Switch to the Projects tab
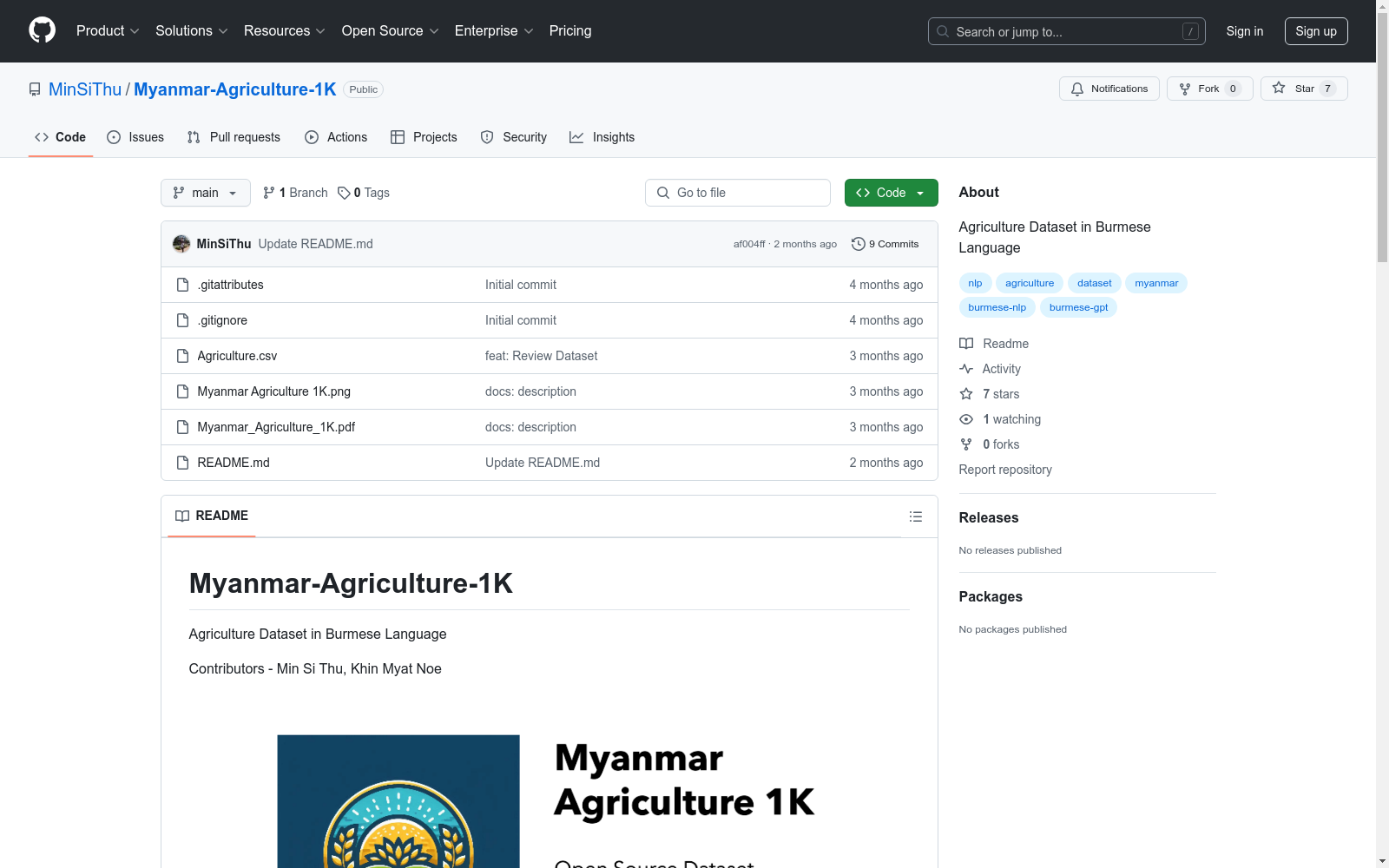The width and height of the screenshot is (1389, 868). 424,137
